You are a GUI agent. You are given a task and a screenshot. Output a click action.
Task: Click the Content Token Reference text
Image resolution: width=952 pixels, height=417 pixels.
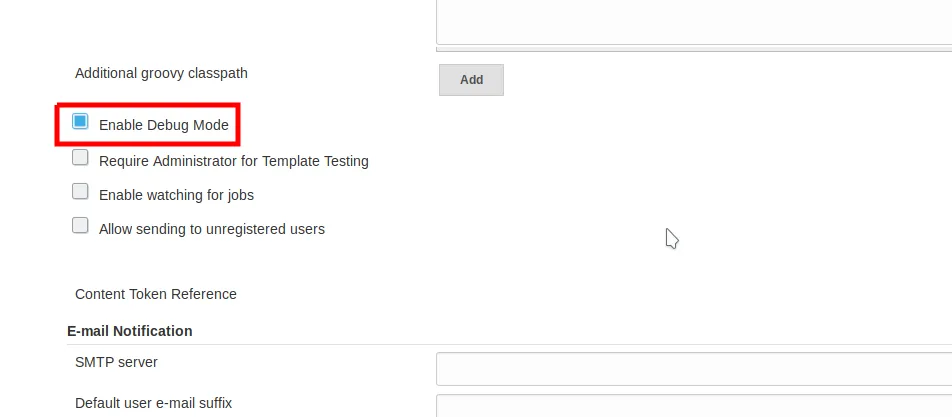pos(155,294)
